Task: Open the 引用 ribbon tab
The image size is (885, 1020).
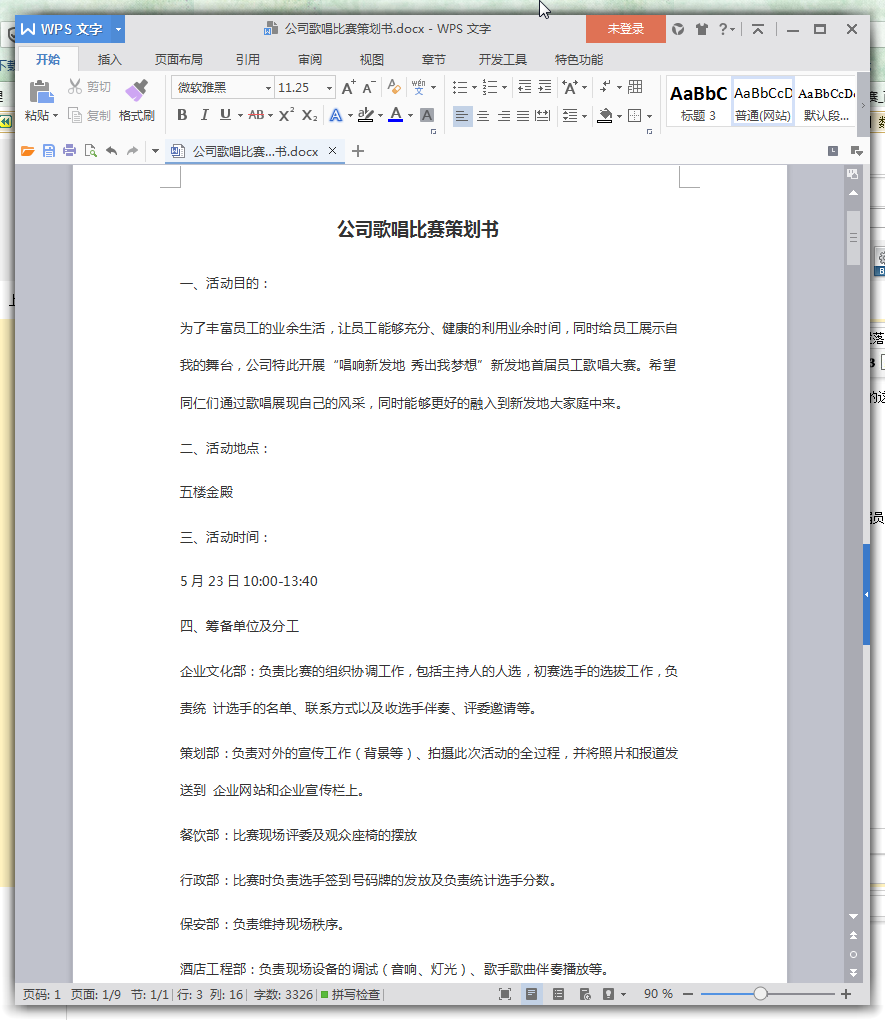Action: [247, 60]
